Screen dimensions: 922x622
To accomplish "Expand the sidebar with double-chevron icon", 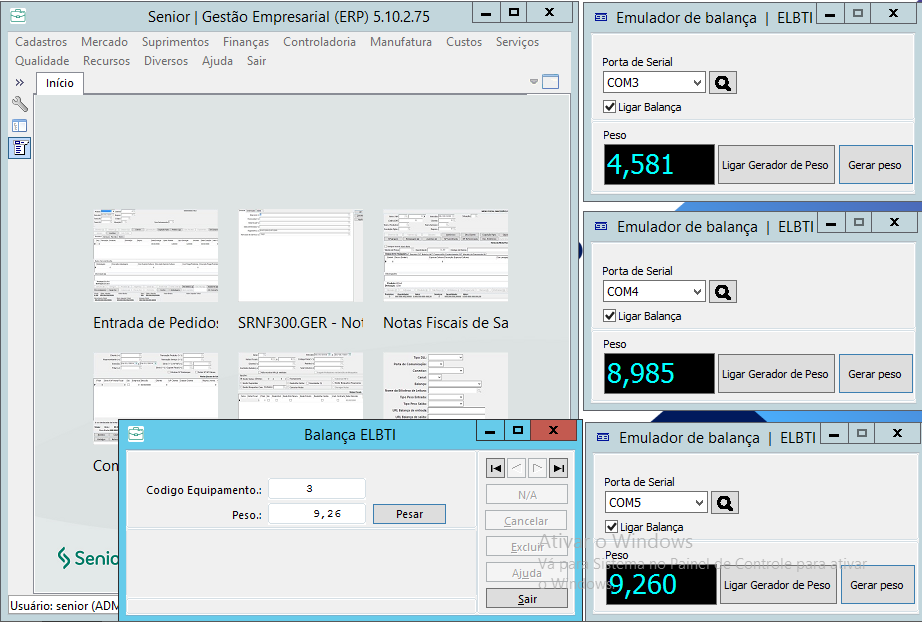I will coord(19,82).
